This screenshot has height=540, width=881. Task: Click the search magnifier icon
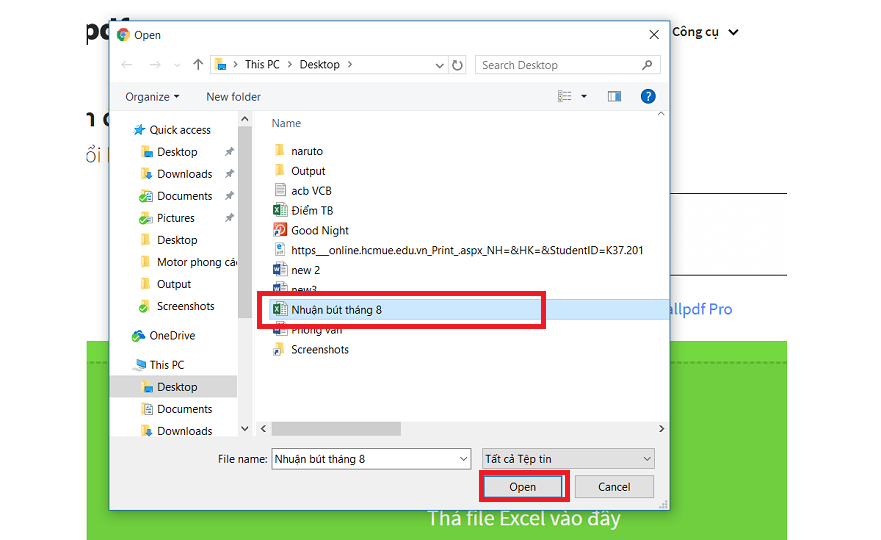coord(647,65)
